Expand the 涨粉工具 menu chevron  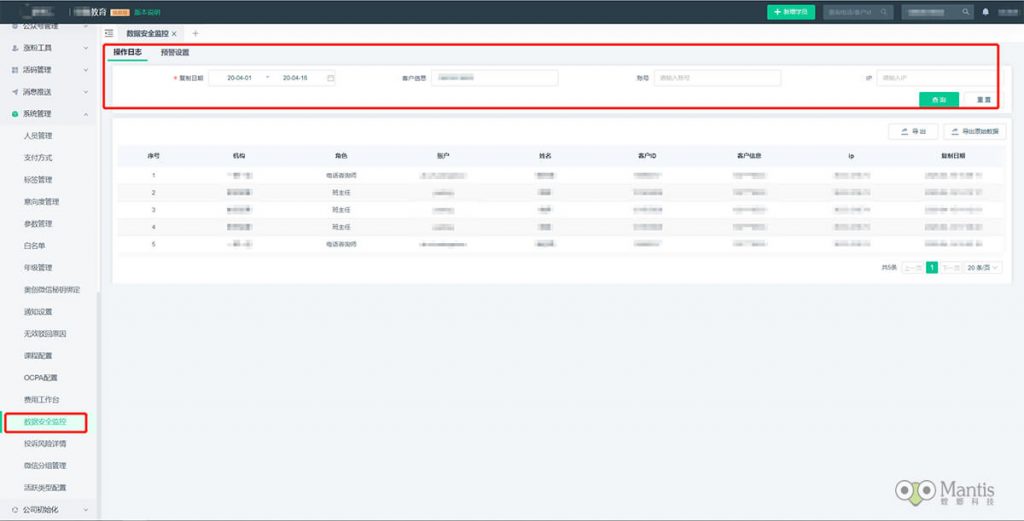pos(86,48)
